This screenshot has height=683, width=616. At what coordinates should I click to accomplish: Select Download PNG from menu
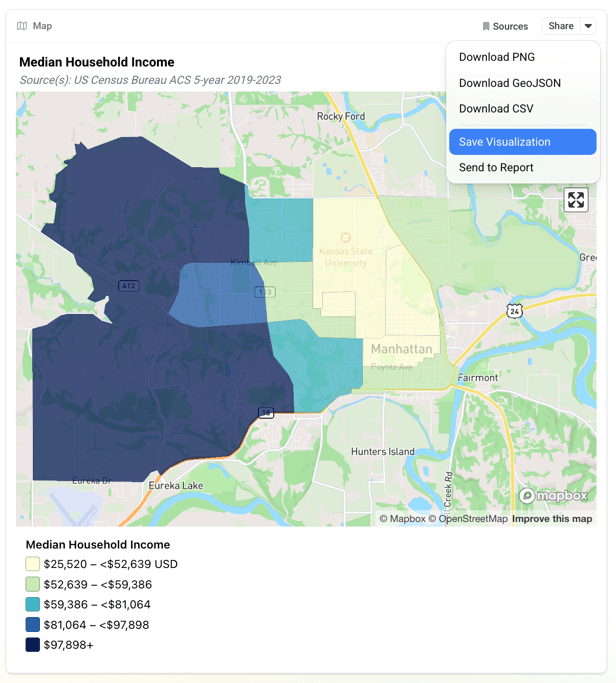pos(497,57)
